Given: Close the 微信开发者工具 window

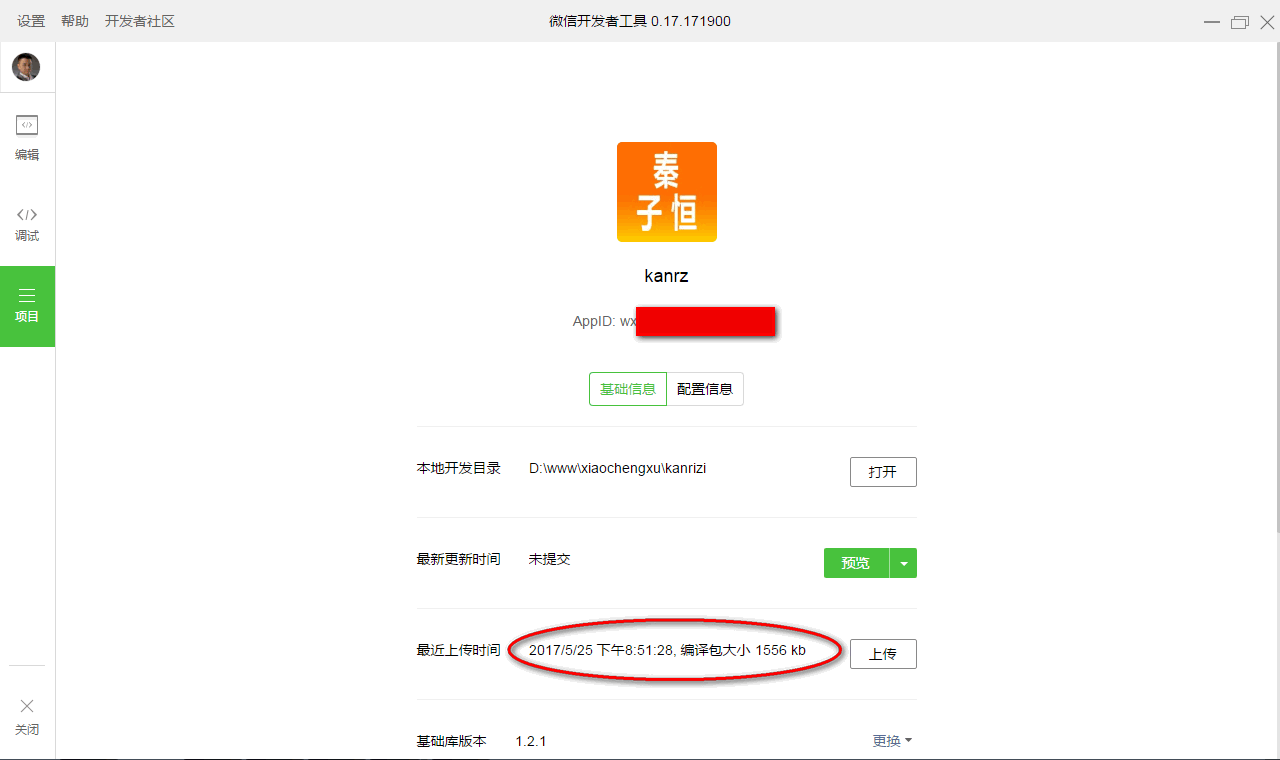Looking at the screenshot, I should [1267, 22].
